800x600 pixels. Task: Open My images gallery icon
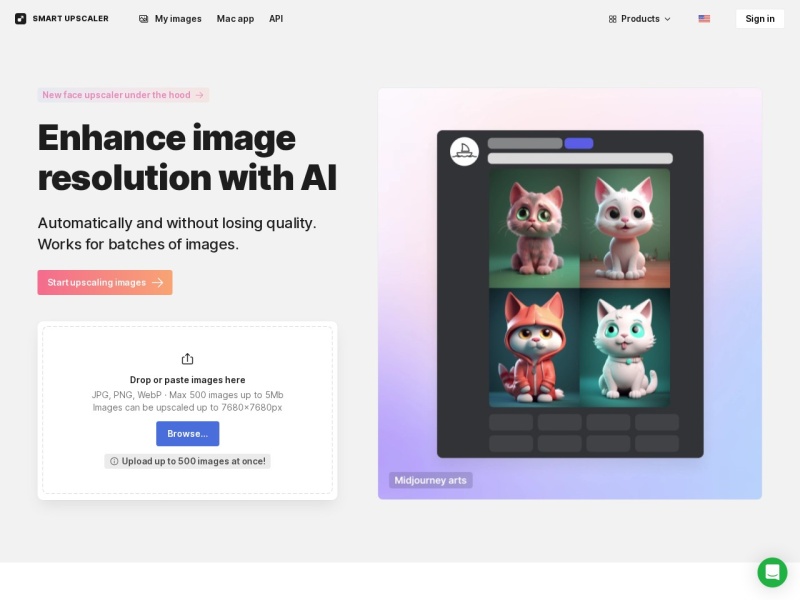click(143, 19)
